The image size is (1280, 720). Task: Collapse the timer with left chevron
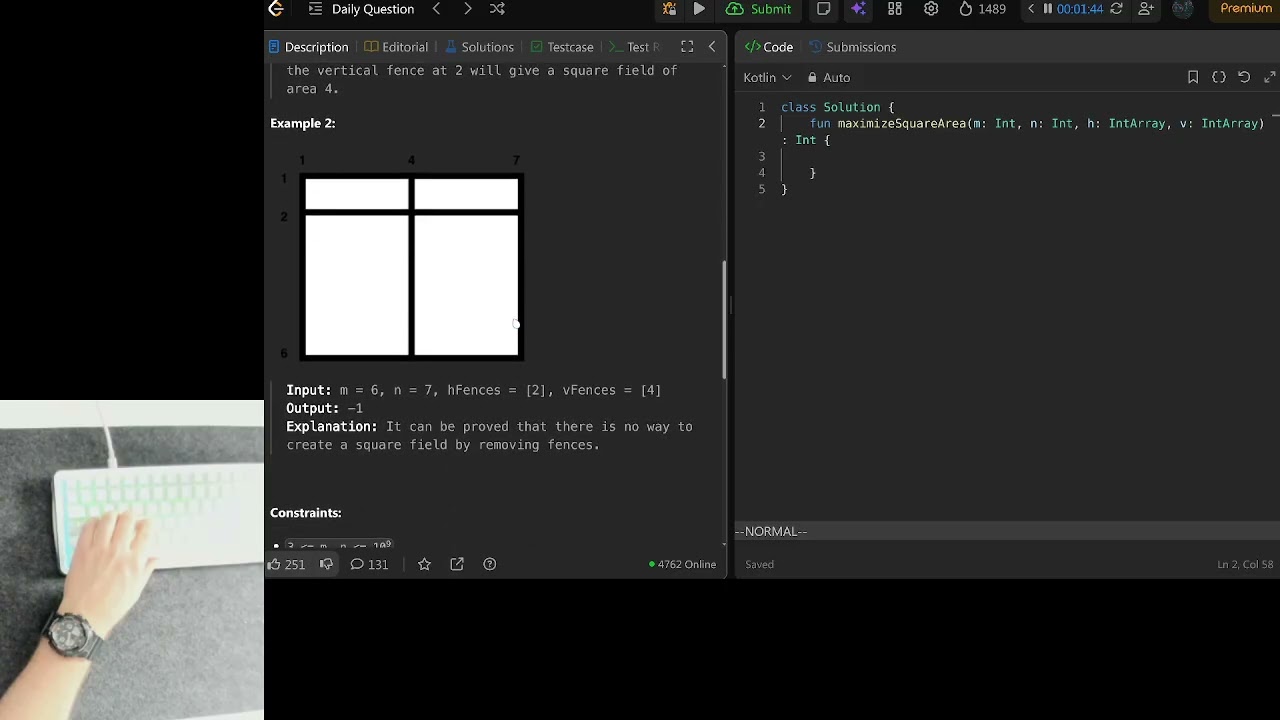pyautogui.click(x=1031, y=9)
